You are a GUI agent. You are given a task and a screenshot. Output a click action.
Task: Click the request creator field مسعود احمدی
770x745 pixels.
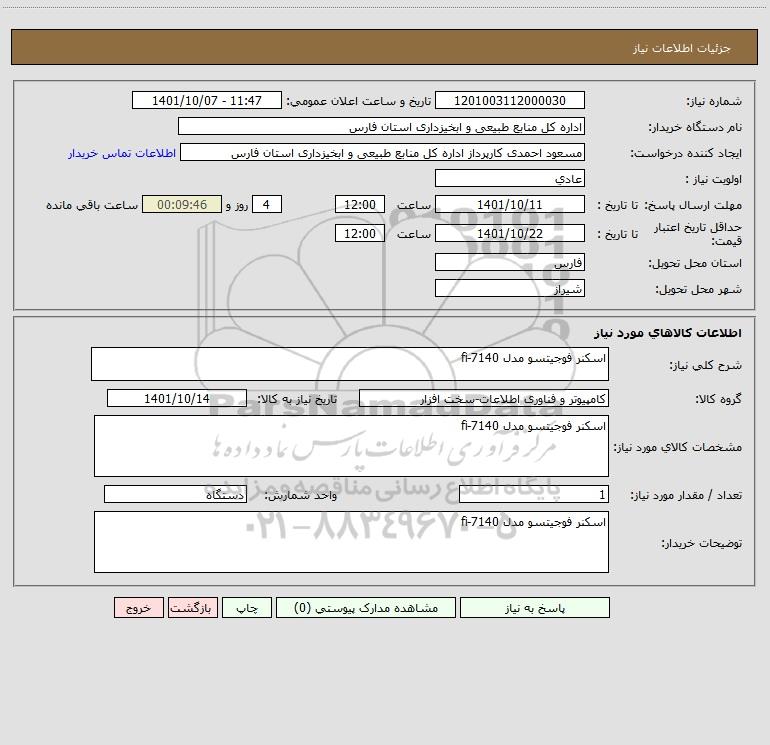tap(383, 153)
